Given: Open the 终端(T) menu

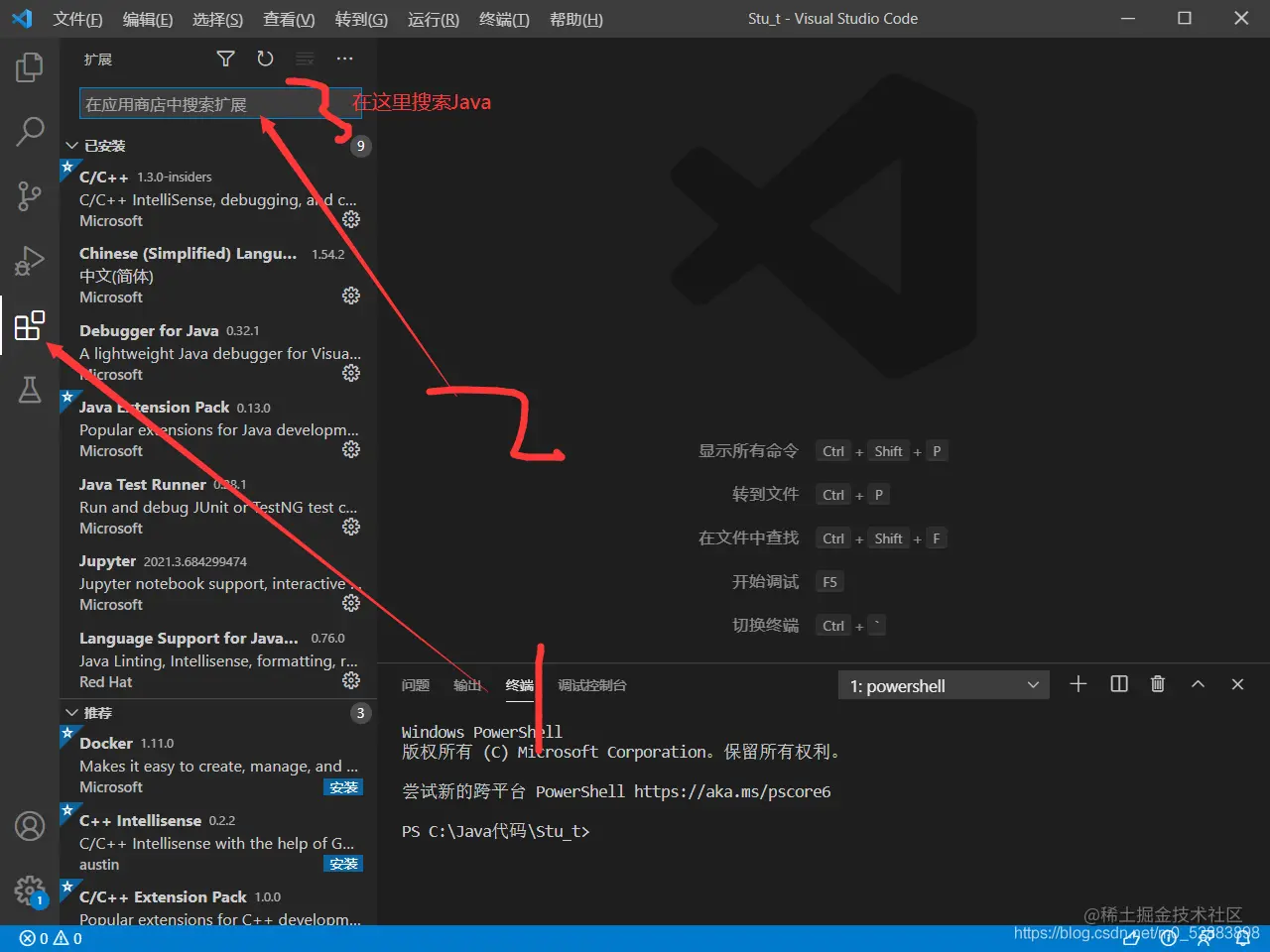Looking at the screenshot, I should [504, 19].
